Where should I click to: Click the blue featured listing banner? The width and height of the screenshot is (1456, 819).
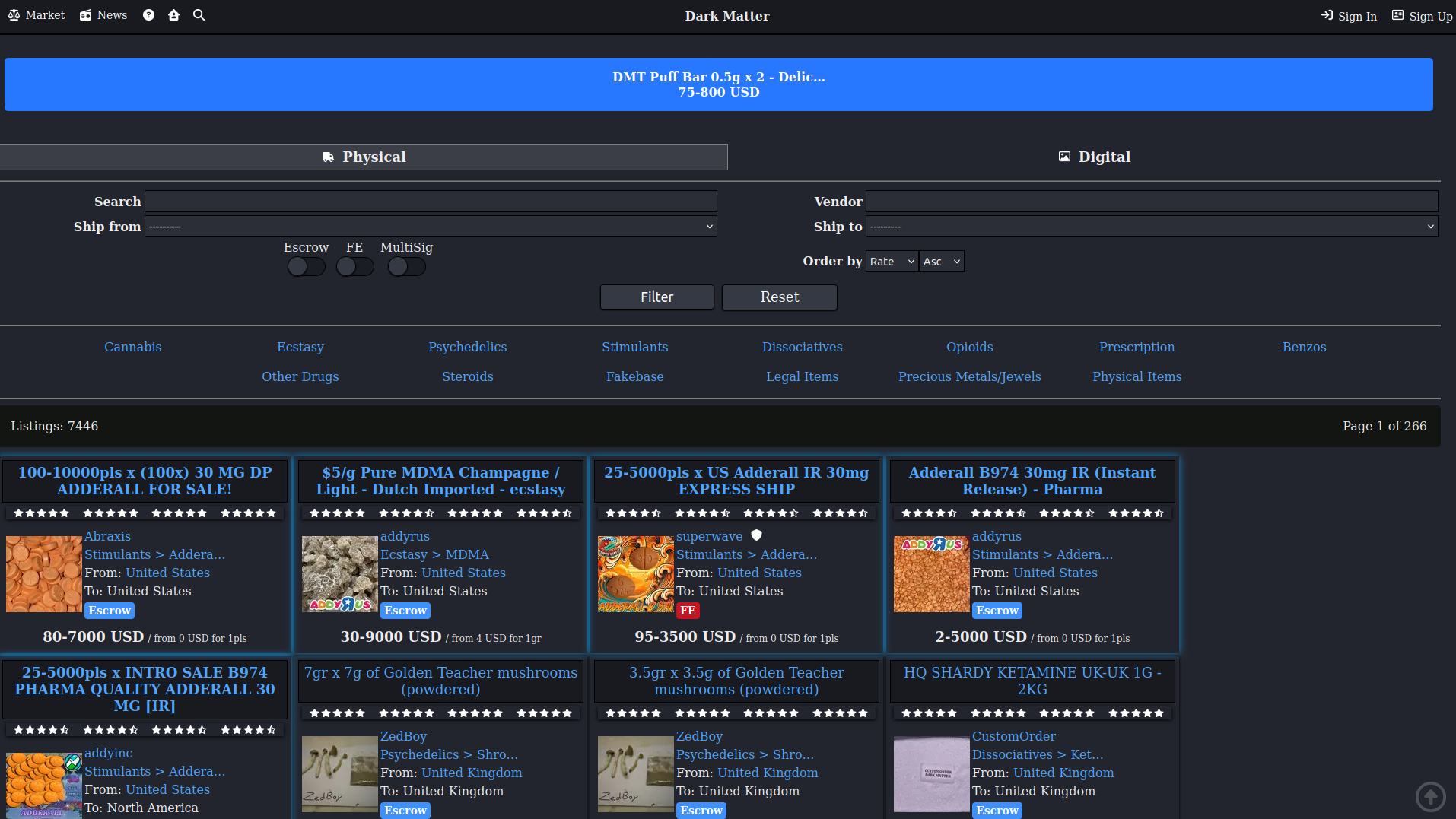click(719, 84)
